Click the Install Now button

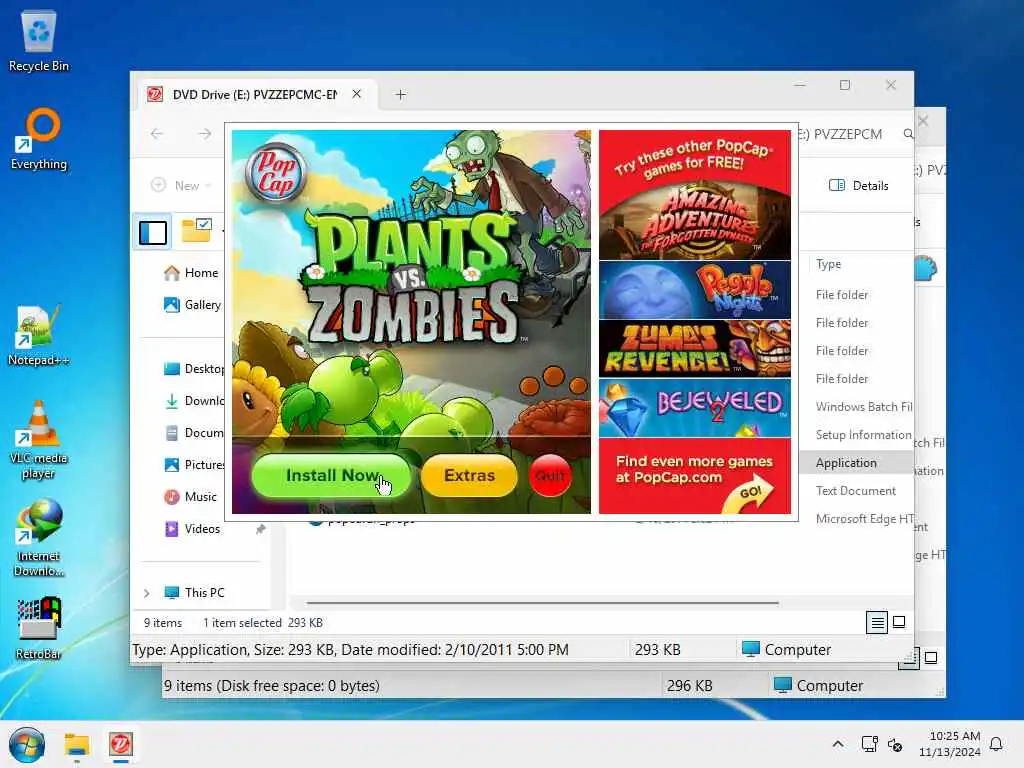(x=331, y=475)
